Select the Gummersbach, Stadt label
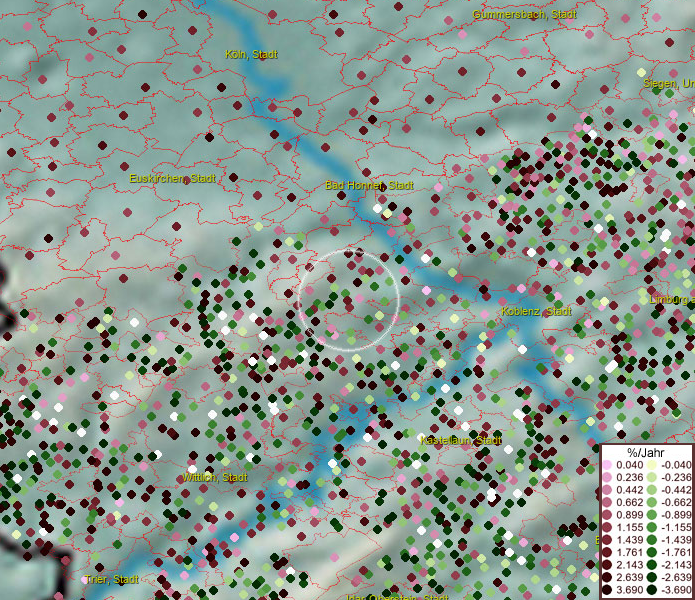This screenshot has width=695, height=600. [x=524, y=14]
